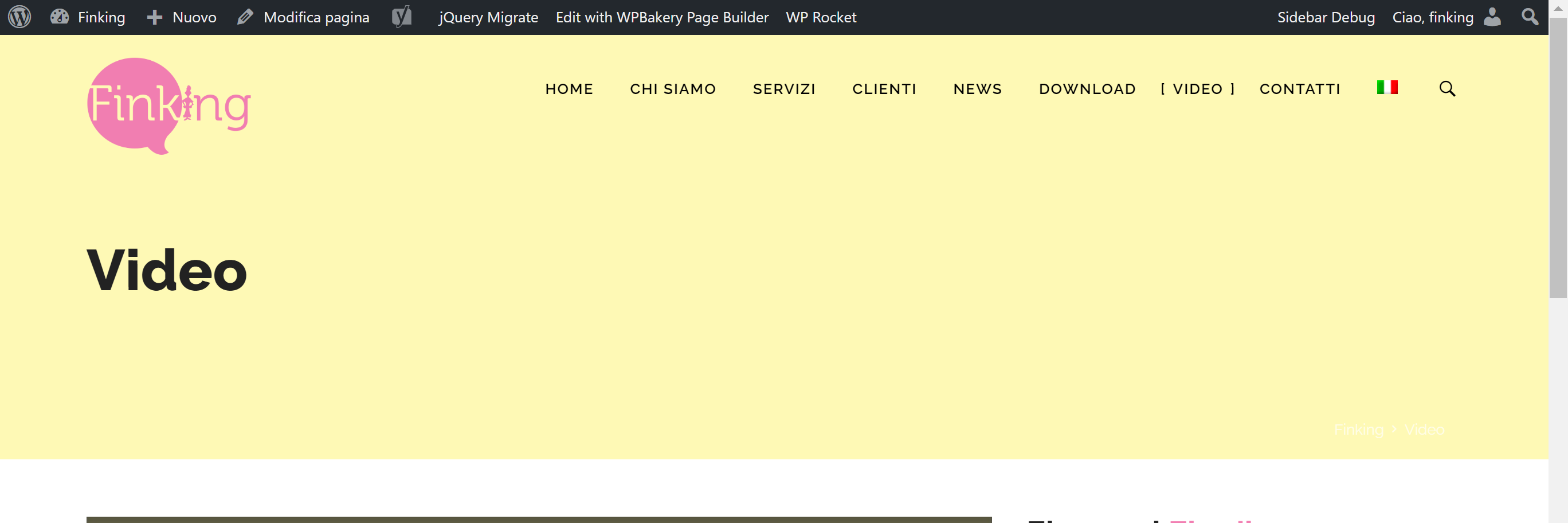1568x523 pixels.
Task: Click the vertical page scrollbar thumb
Action: (x=1558, y=158)
